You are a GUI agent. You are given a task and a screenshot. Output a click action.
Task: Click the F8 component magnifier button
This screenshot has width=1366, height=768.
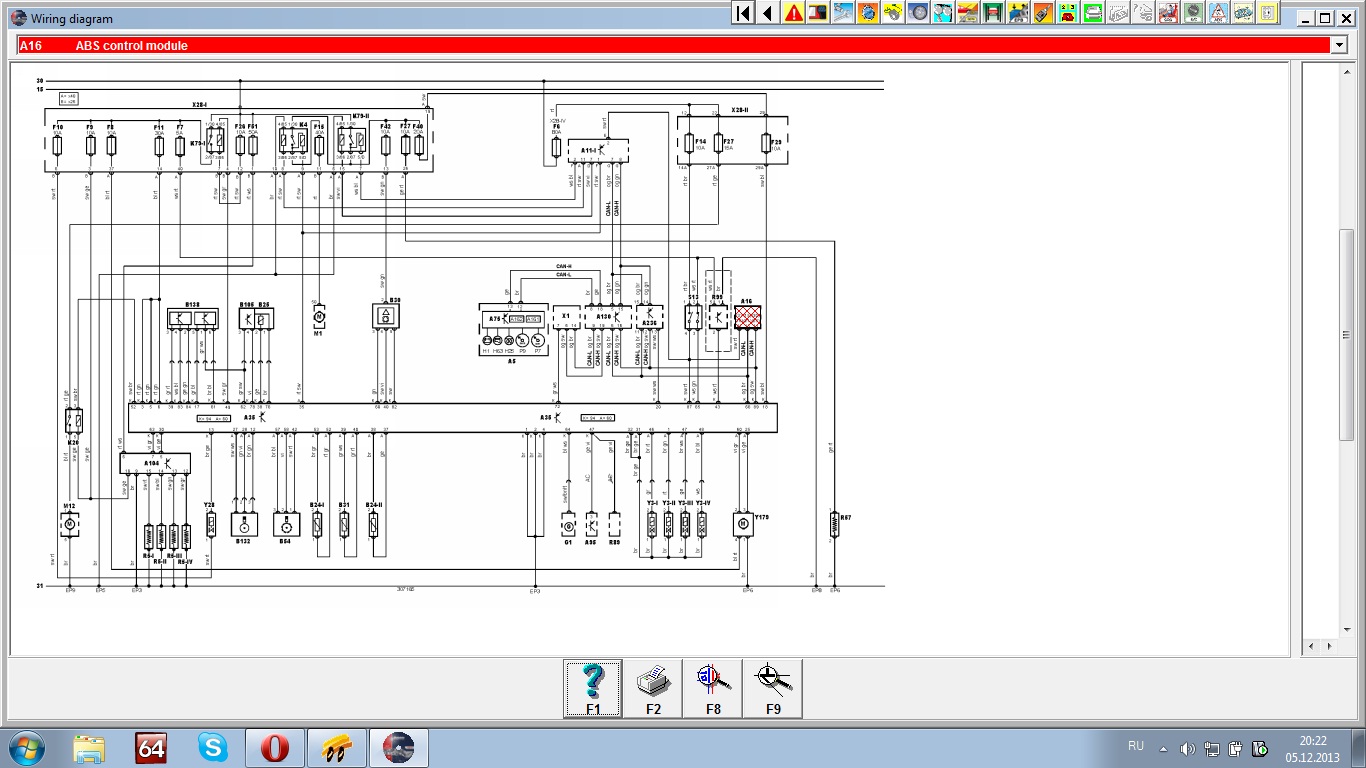pyautogui.click(x=713, y=688)
